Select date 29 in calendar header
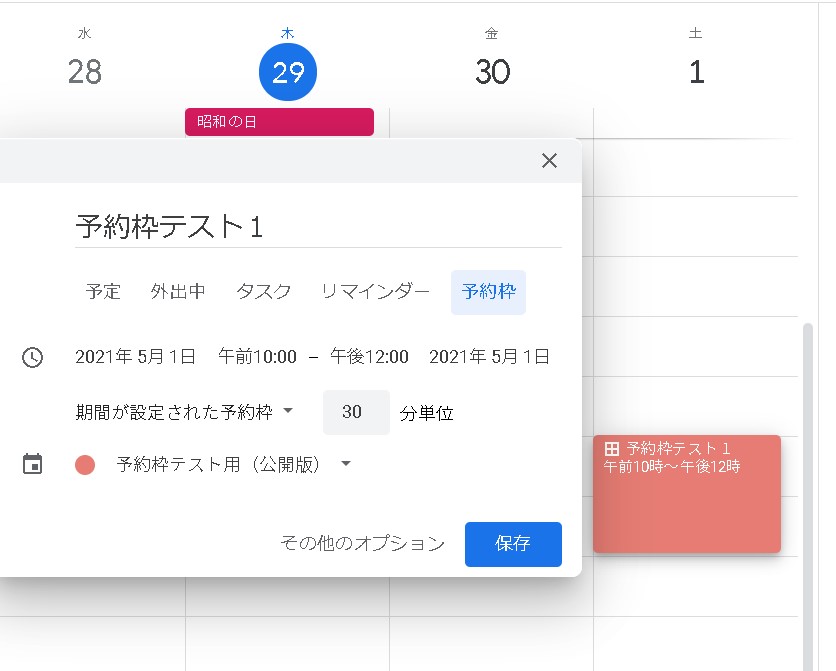Screen dimensions: 836x671 click(288, 72)
